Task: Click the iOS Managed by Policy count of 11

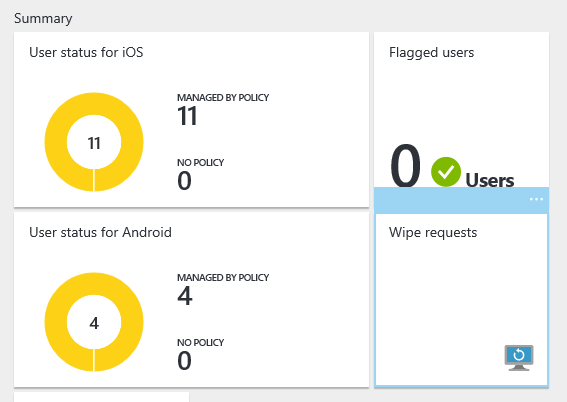Action: pos(187,116)
